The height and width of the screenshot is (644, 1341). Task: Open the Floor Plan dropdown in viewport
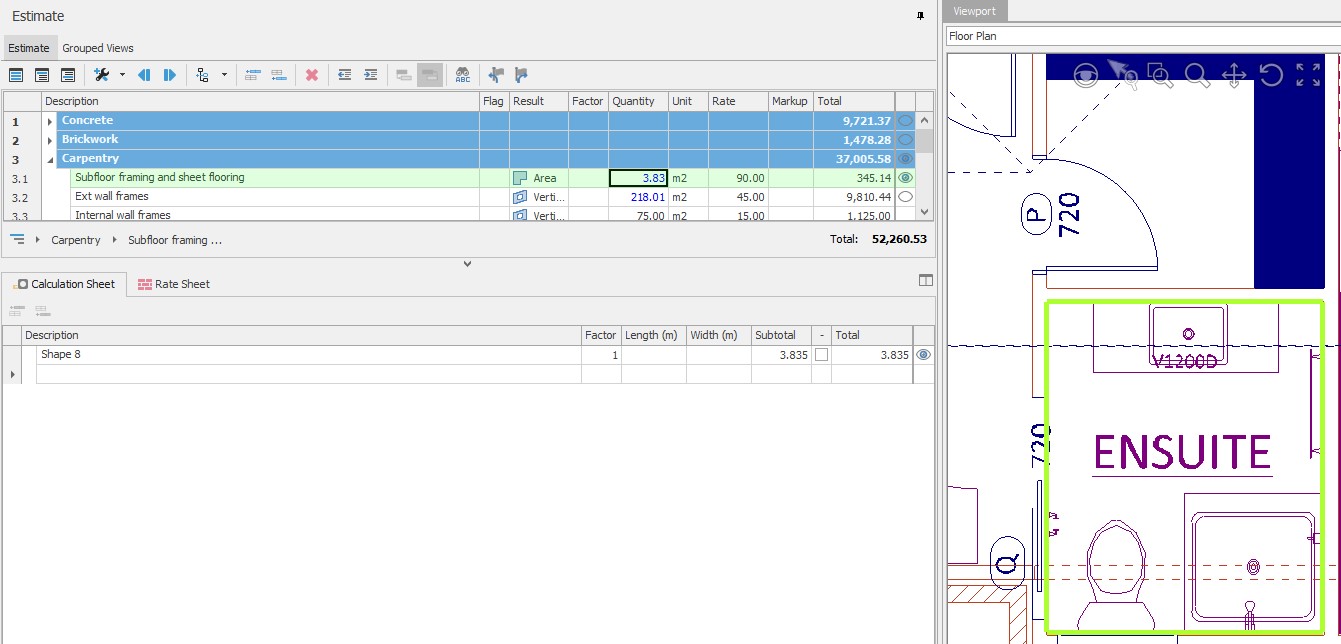point(1140,36)
